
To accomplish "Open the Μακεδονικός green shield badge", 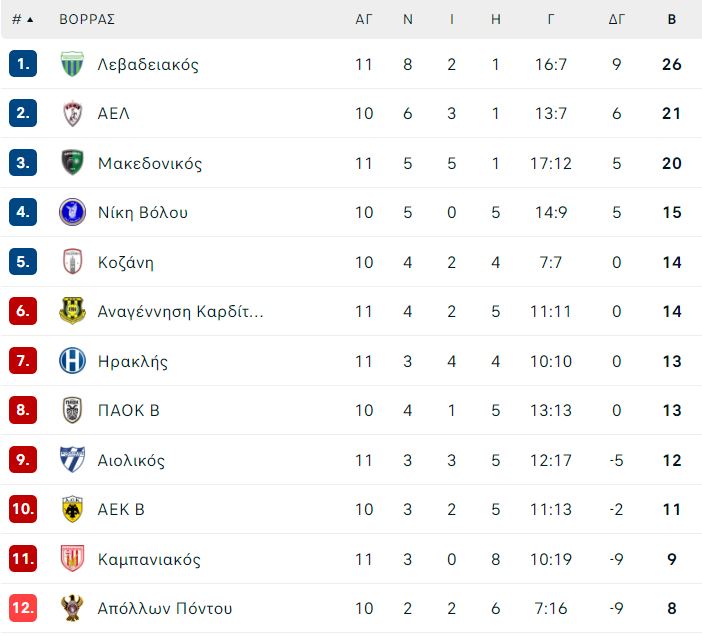I will [72, 162].
